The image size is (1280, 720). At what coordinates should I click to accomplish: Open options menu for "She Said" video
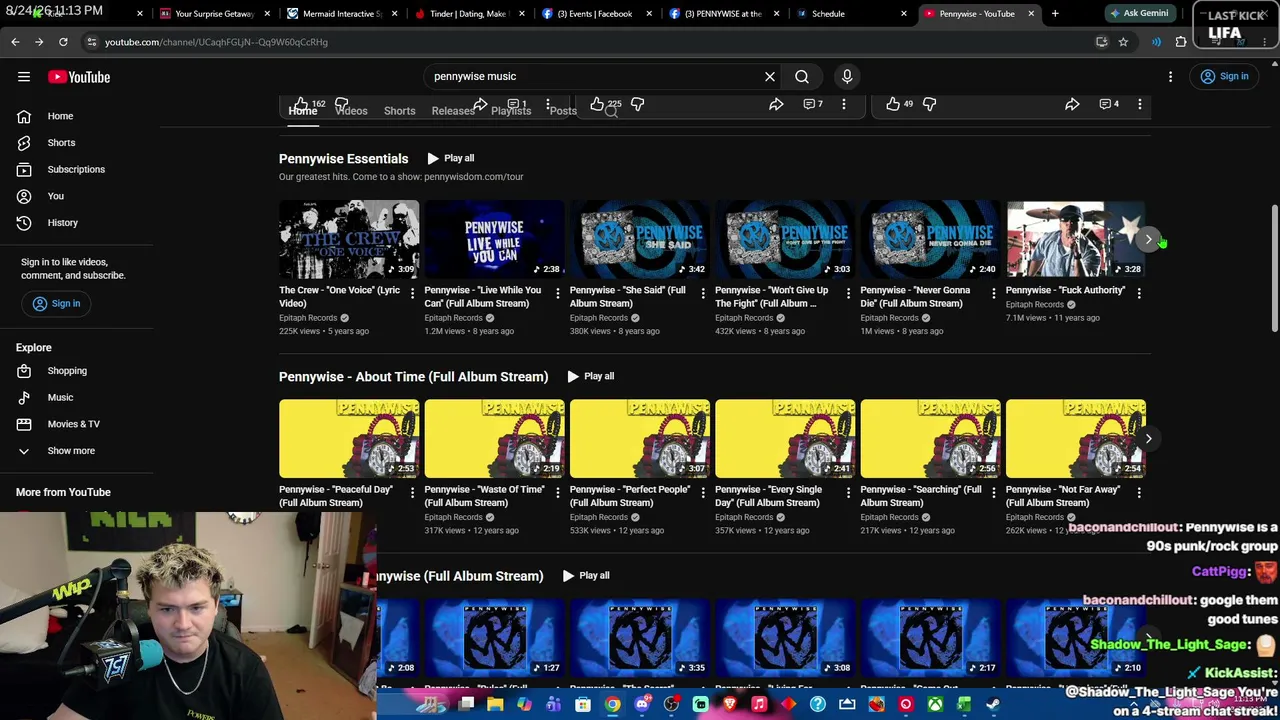(703, 293)
